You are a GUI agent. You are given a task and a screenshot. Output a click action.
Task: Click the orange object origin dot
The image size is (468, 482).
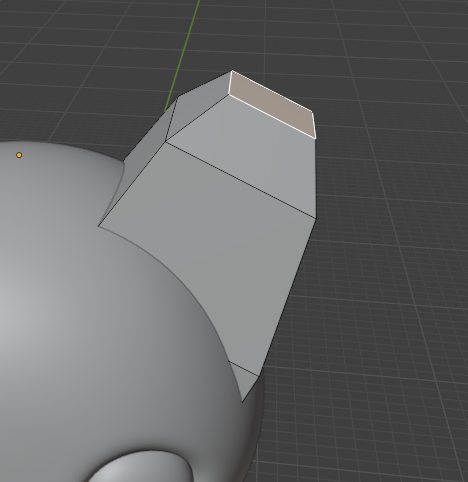(x=19, y=155)
